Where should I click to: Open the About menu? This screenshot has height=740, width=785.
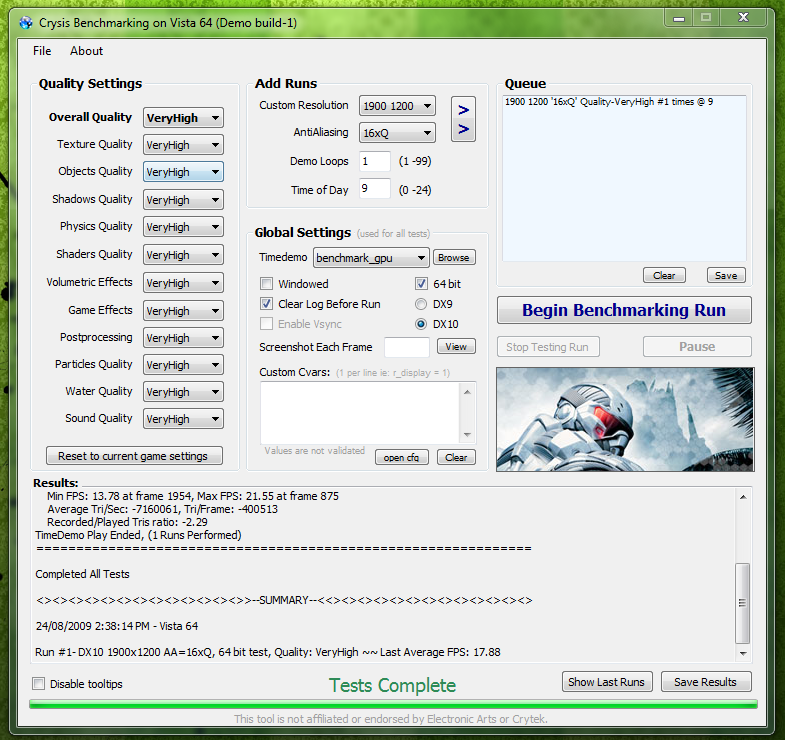click(86, 51)
